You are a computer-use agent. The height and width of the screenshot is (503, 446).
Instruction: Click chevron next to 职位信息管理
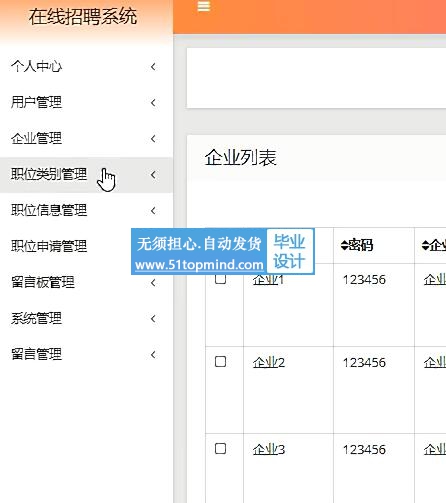tap(153, 211)
